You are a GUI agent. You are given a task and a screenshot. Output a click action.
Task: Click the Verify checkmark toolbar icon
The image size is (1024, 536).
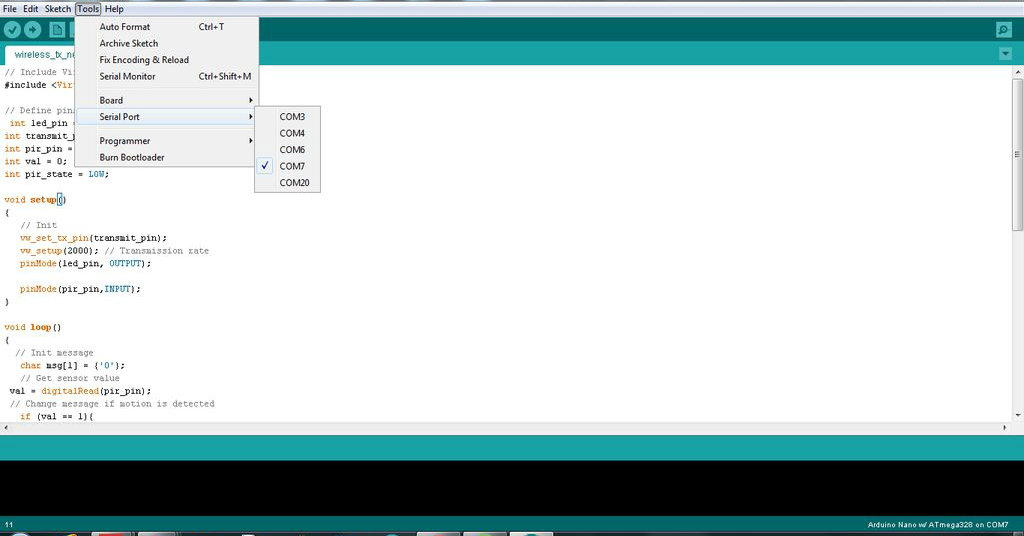coord(12,29)
